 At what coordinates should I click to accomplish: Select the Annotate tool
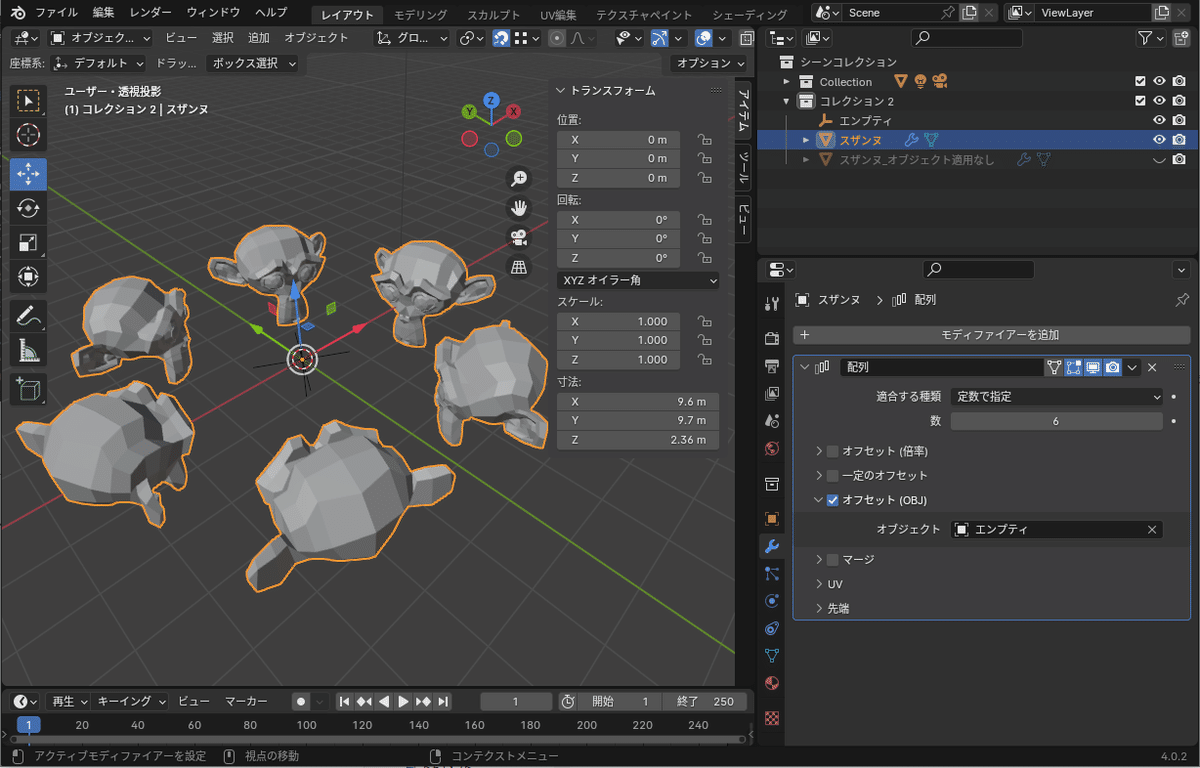(28, 316)
